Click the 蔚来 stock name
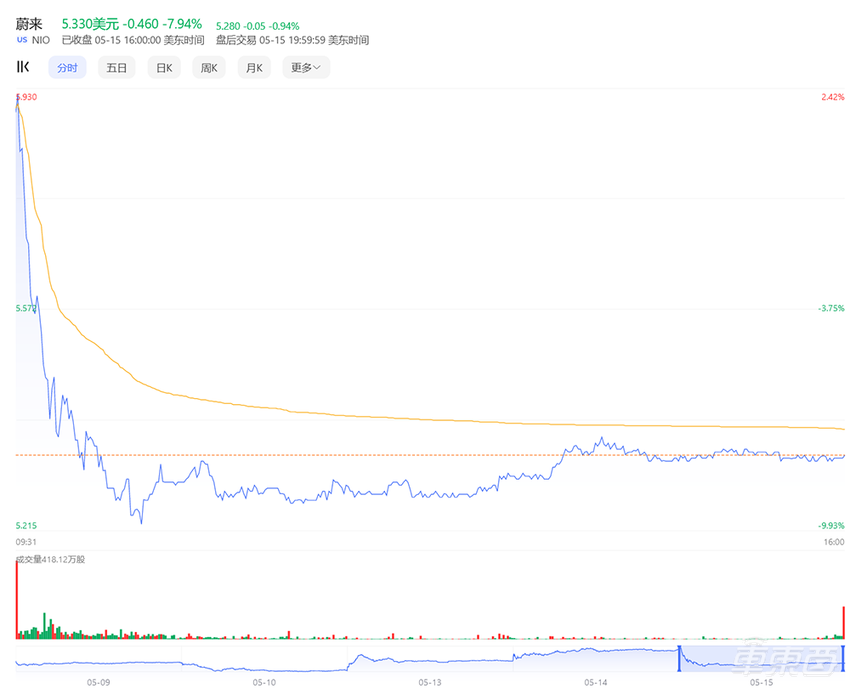 (28, 23)
